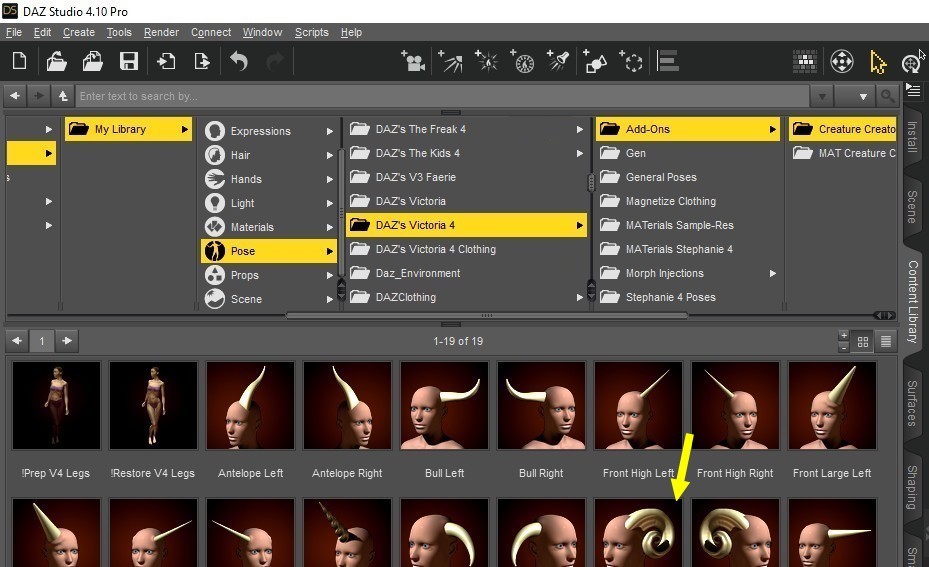Viewport: 929px width, 567px height.
Task: Select the !Prep V4 Legs thumbnail
Action: 56,406
